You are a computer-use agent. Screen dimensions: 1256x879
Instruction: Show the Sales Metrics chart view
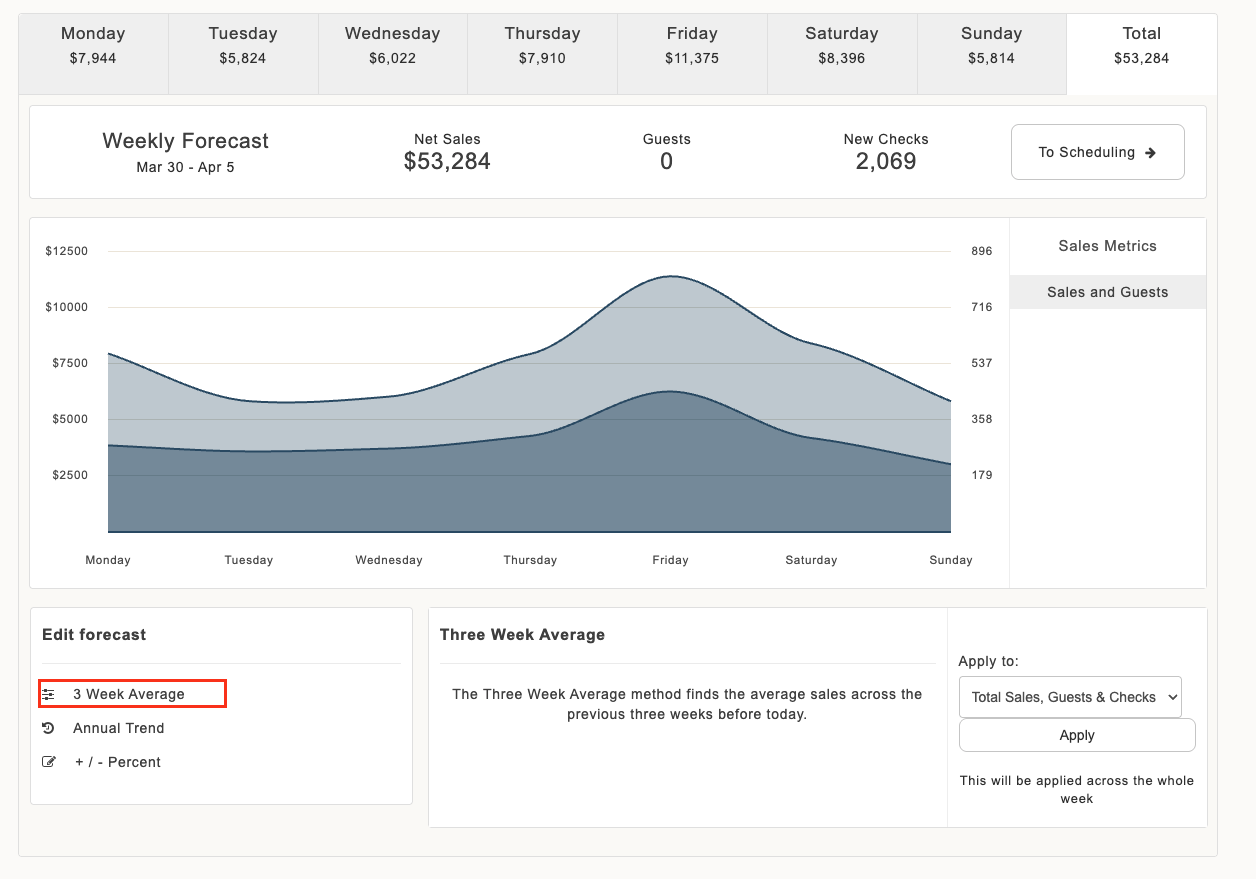pos(1108,246)
